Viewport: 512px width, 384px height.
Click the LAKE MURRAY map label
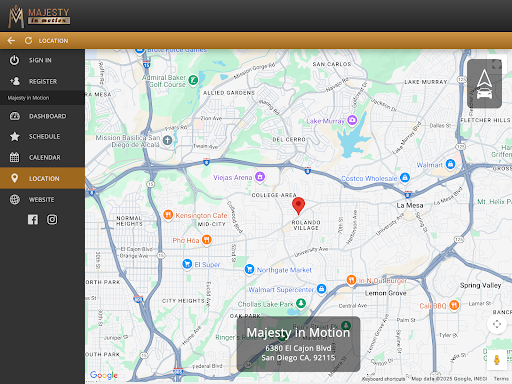(x=426, y=82)
